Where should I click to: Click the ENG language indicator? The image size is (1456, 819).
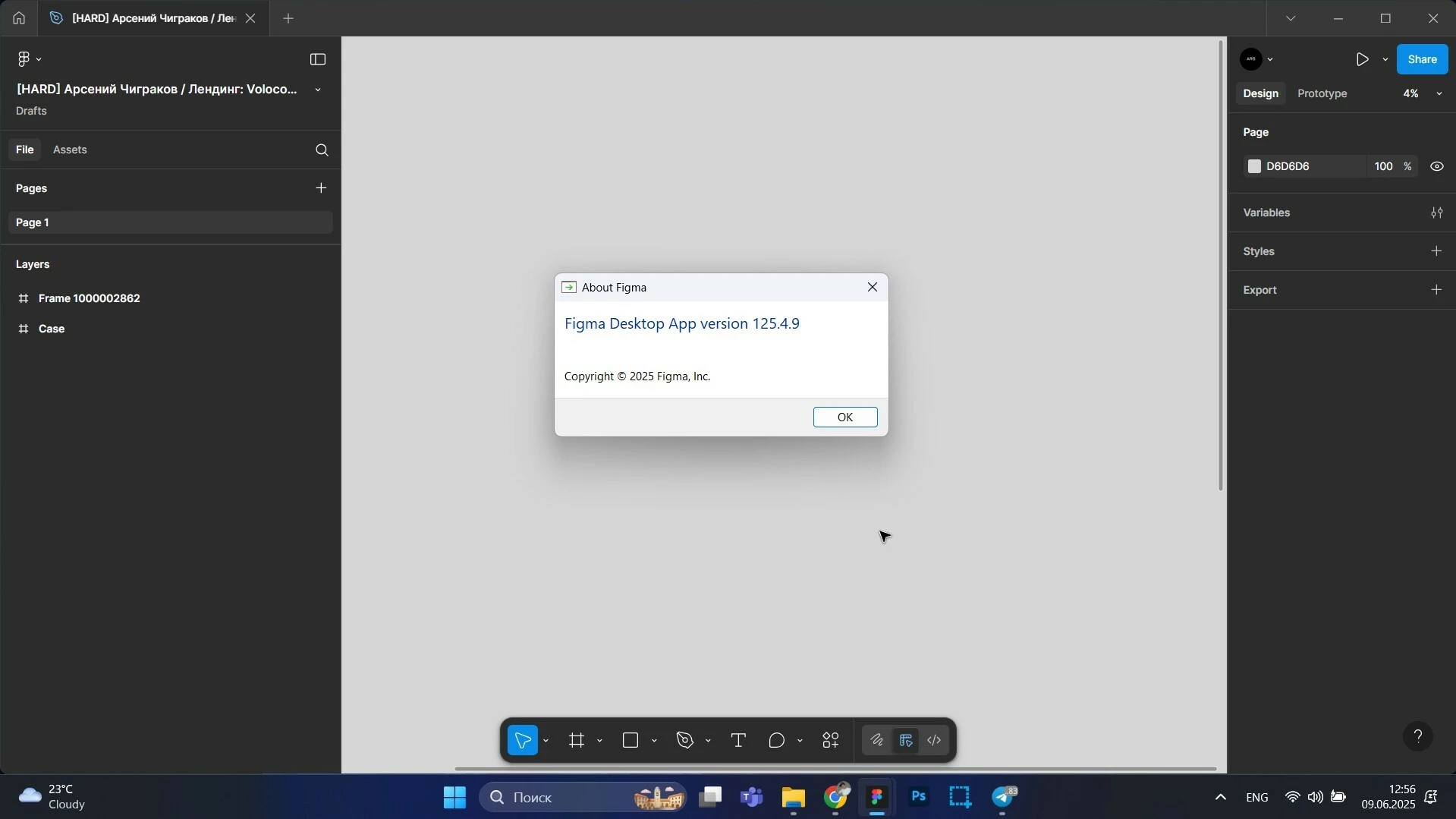click(x=1257, y=798)
